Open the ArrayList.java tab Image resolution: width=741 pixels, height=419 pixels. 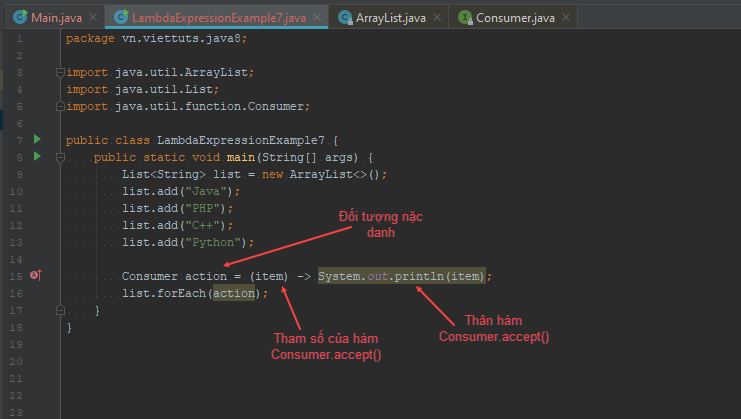pos(390,18)
